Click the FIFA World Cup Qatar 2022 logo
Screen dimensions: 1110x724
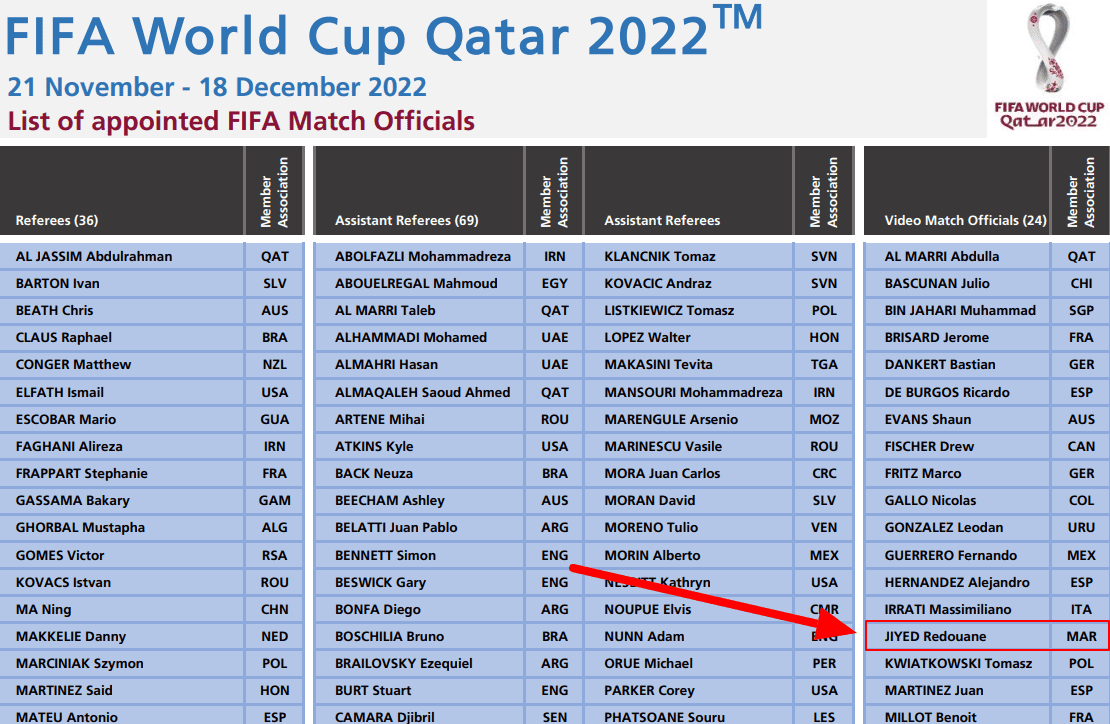coord(1048,66)
